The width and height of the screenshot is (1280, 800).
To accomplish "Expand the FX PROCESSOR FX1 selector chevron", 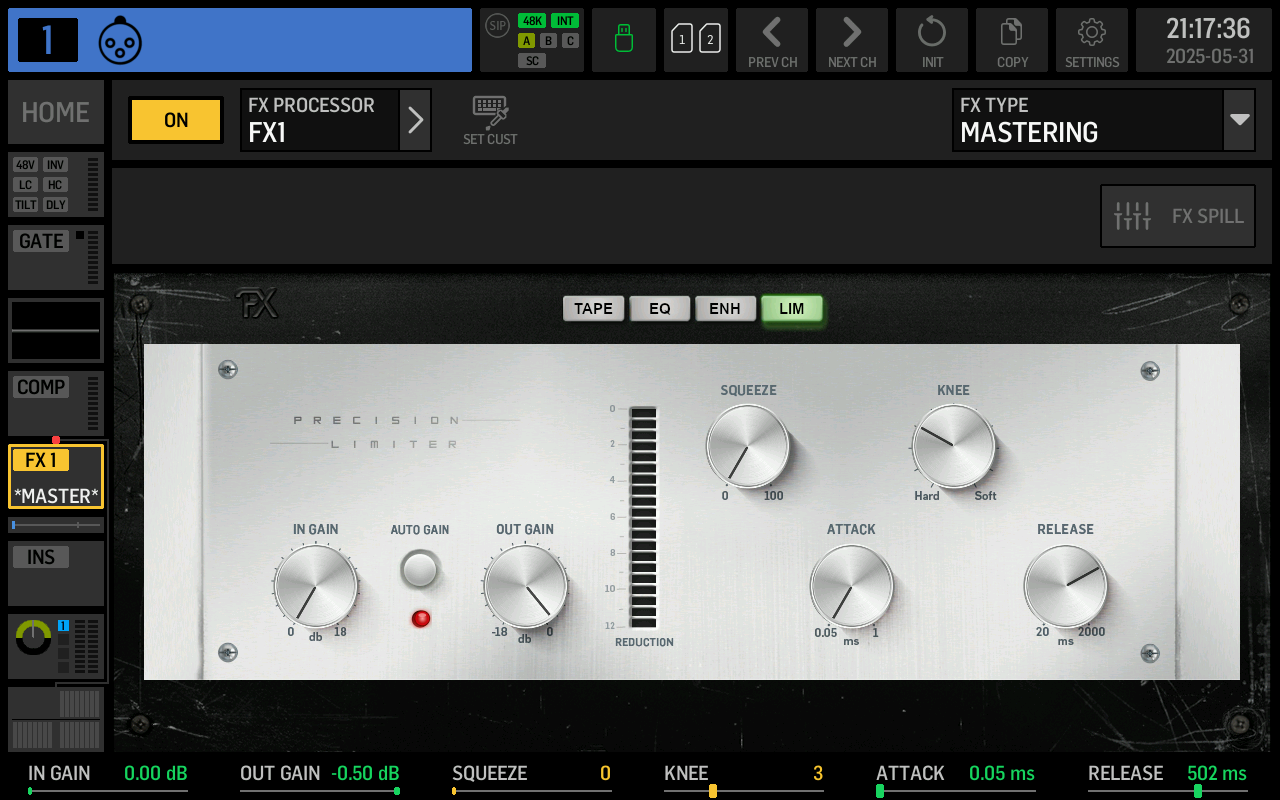I will 416,119.
